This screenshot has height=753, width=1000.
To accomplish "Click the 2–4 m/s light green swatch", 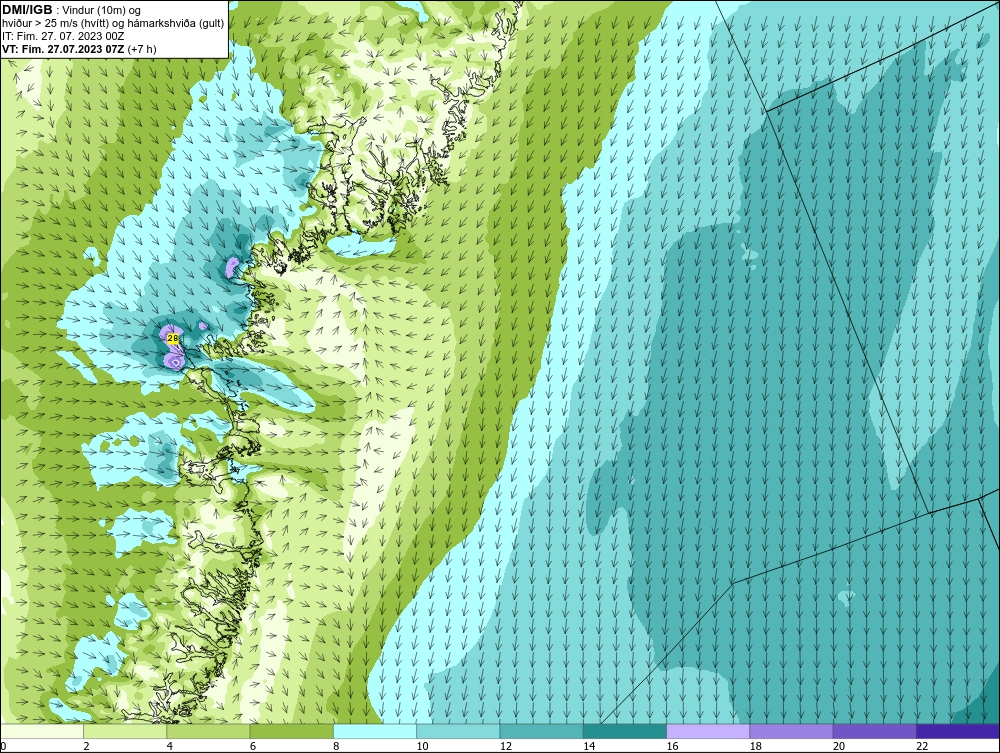I will coord(125,731).
